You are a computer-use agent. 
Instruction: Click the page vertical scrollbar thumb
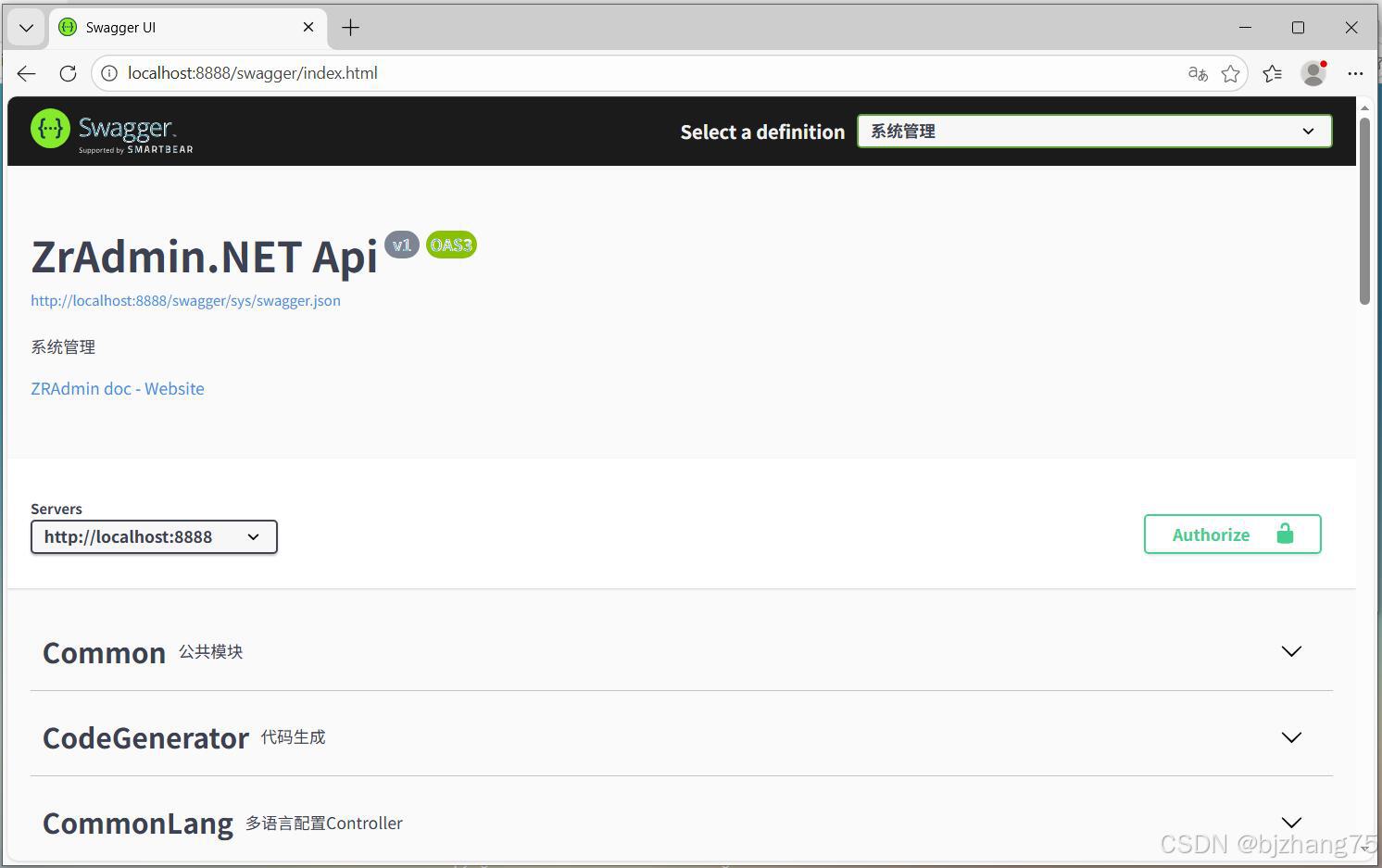tap(1364, 210)
